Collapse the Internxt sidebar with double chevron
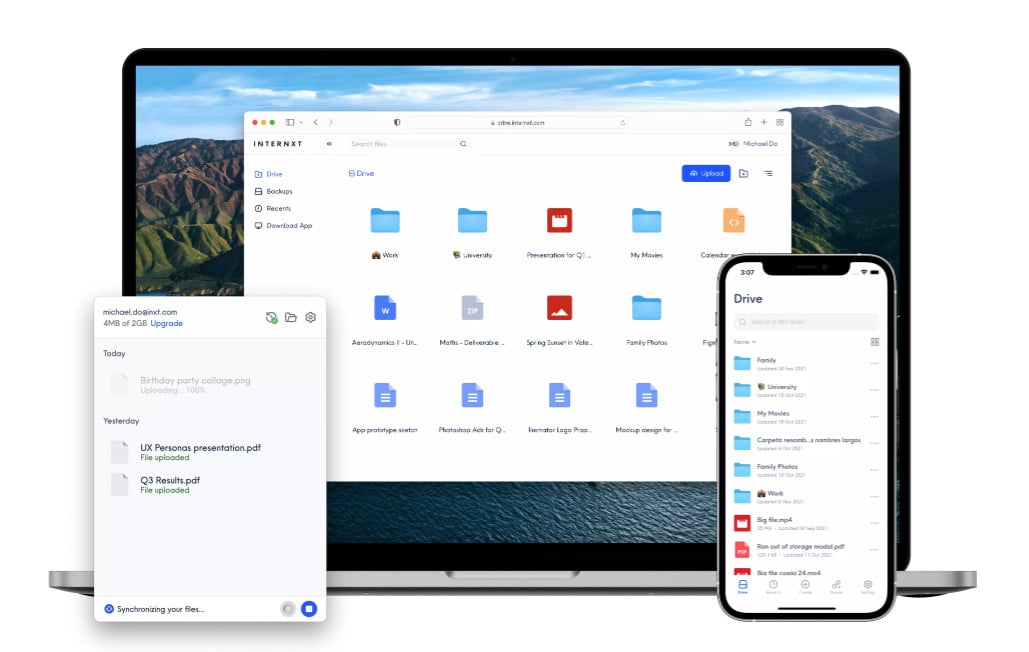The width and height of the screenshot is (1029, 652). tap(330, 144)
